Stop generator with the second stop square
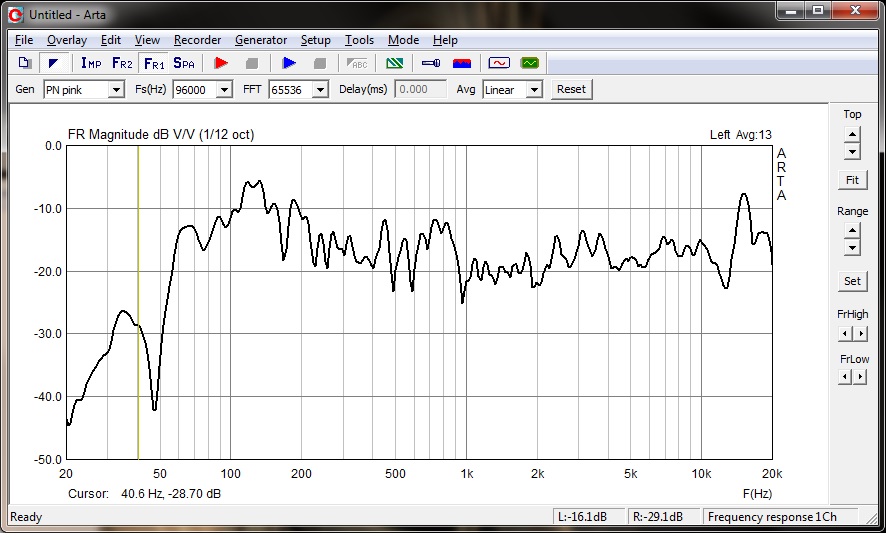 coord(320,63)
